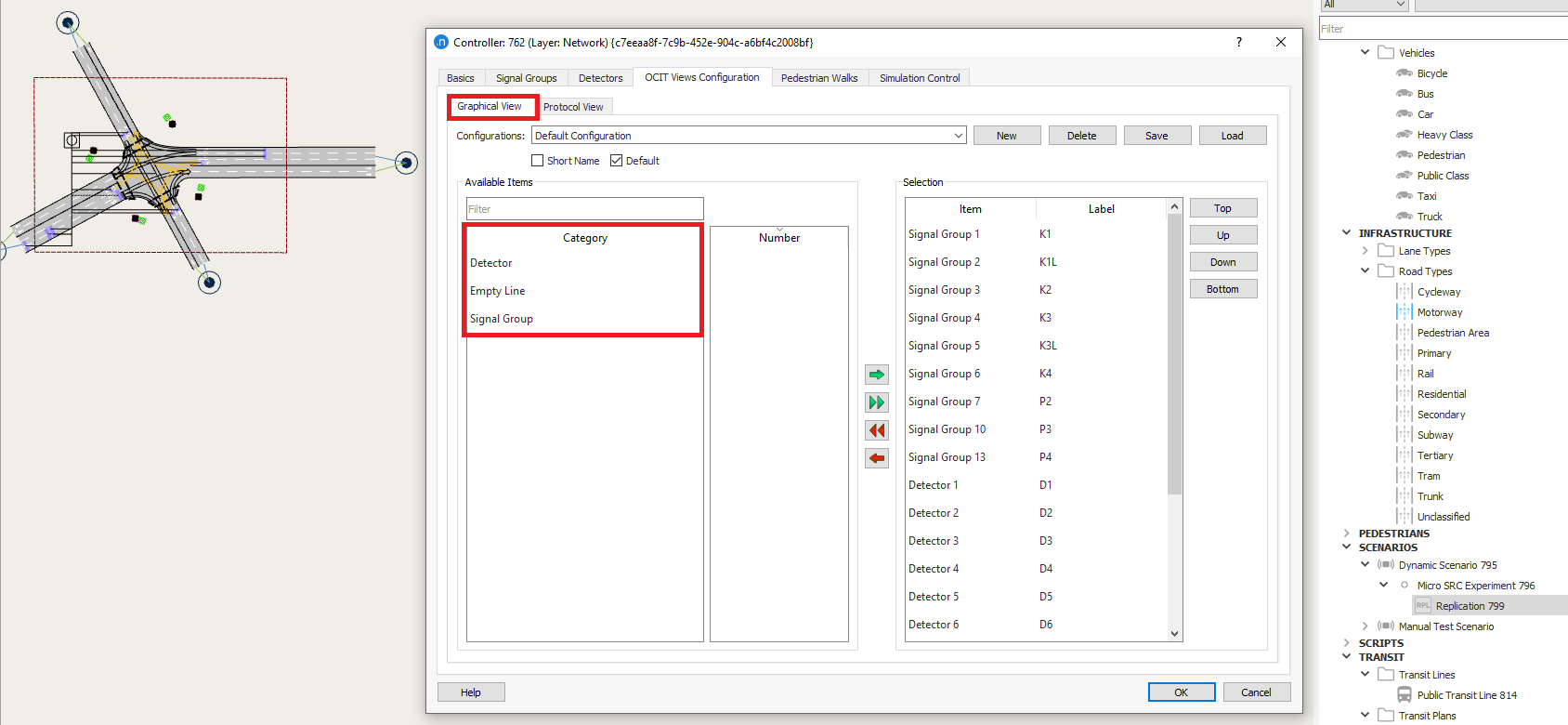Select the Bicycle vehicle icon
The height and width of the screenshot is (725, 1568).
[1405, 73]
